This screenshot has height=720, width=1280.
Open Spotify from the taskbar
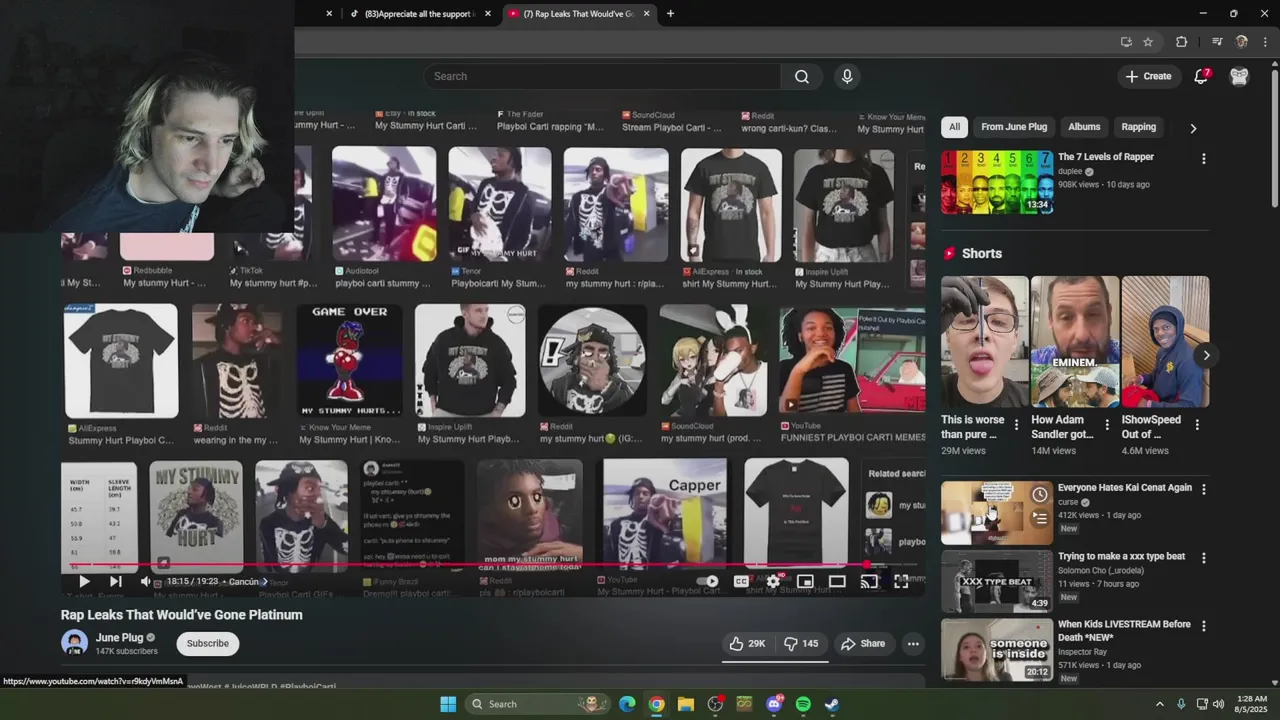803,704
